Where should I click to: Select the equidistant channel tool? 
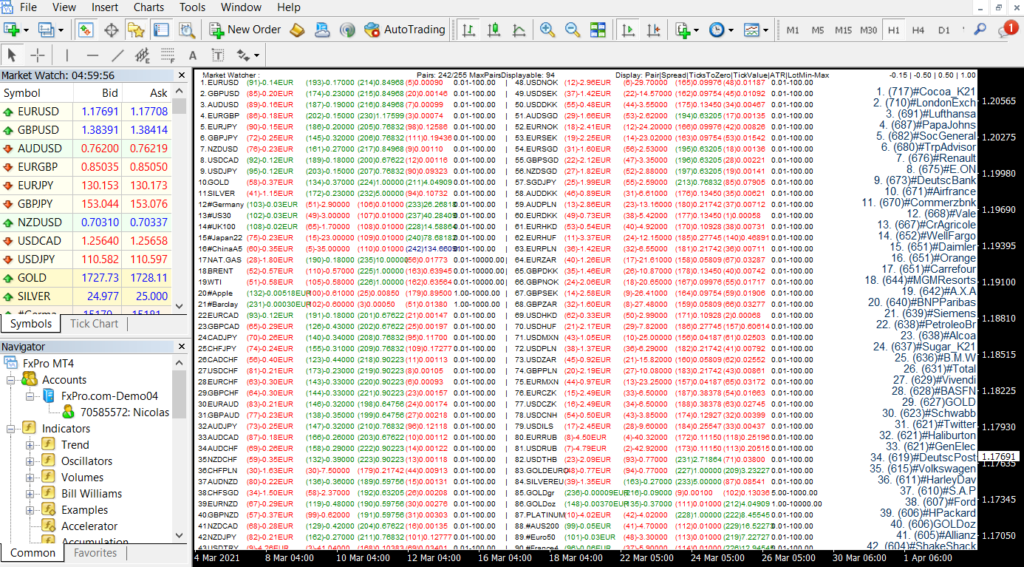pyautogui.click(x=142, y=55)
